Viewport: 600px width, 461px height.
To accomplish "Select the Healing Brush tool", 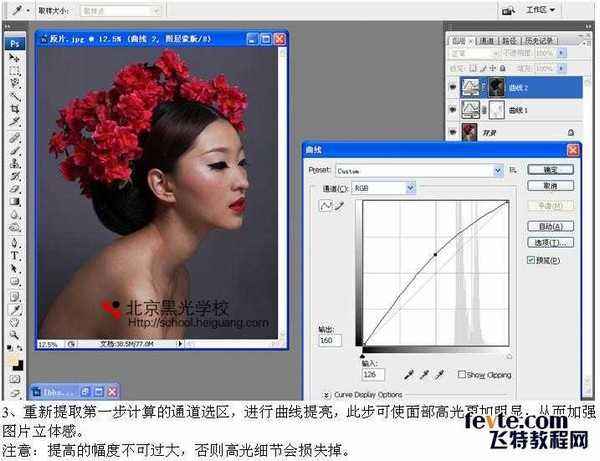I will [x=15, y=138].
